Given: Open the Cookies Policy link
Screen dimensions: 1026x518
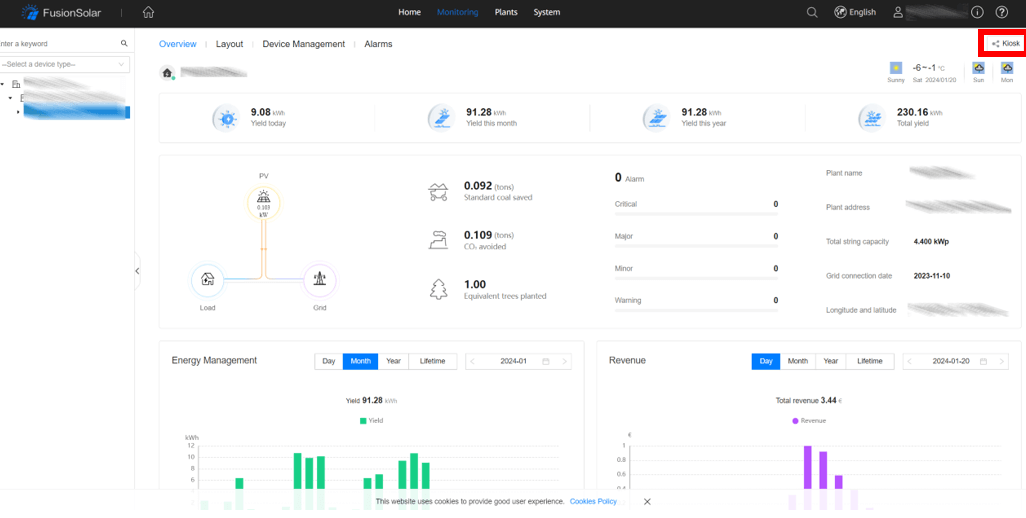Looking at the screenshot, I should click(593, 501).
